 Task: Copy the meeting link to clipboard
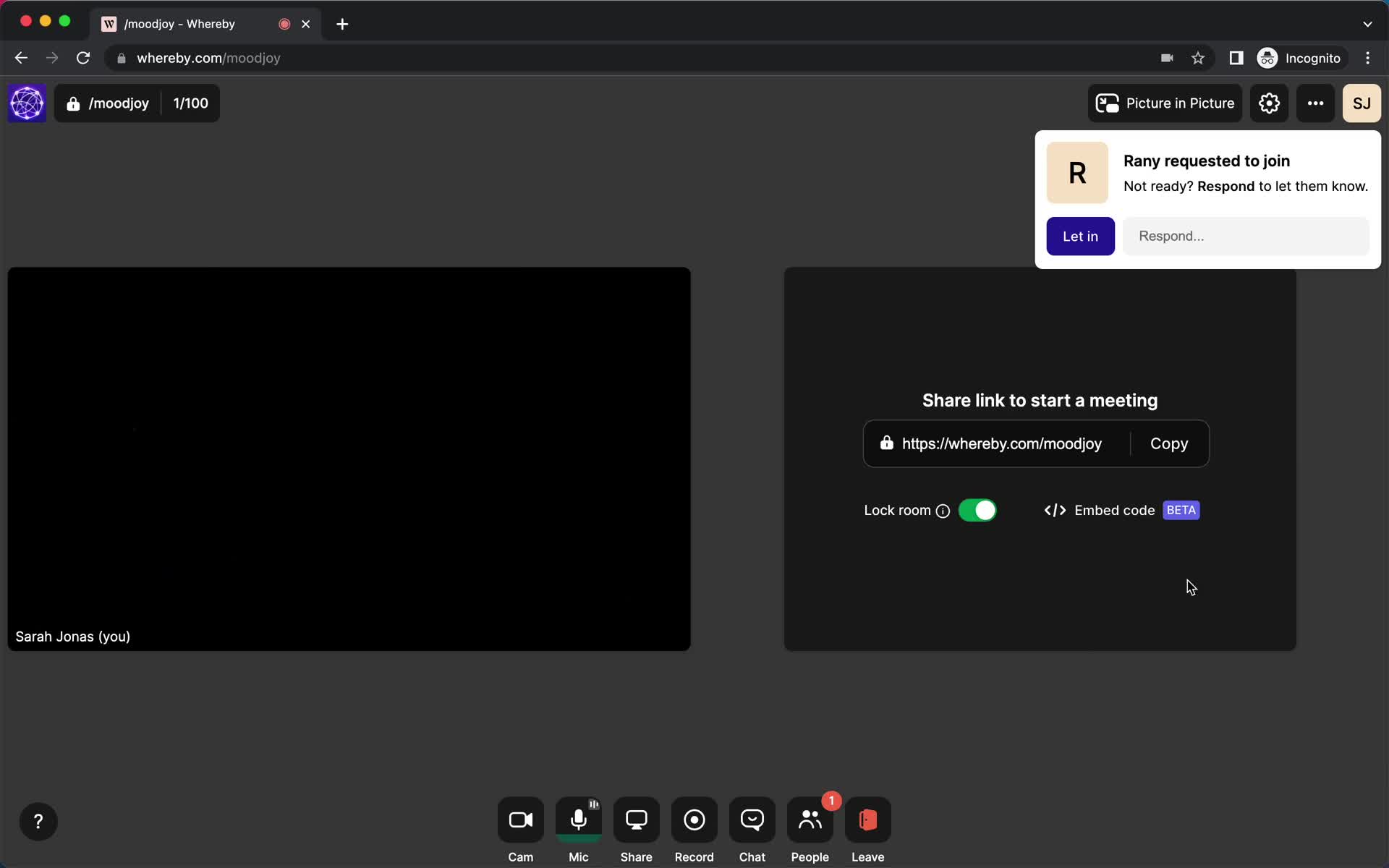pos(1169,444)
